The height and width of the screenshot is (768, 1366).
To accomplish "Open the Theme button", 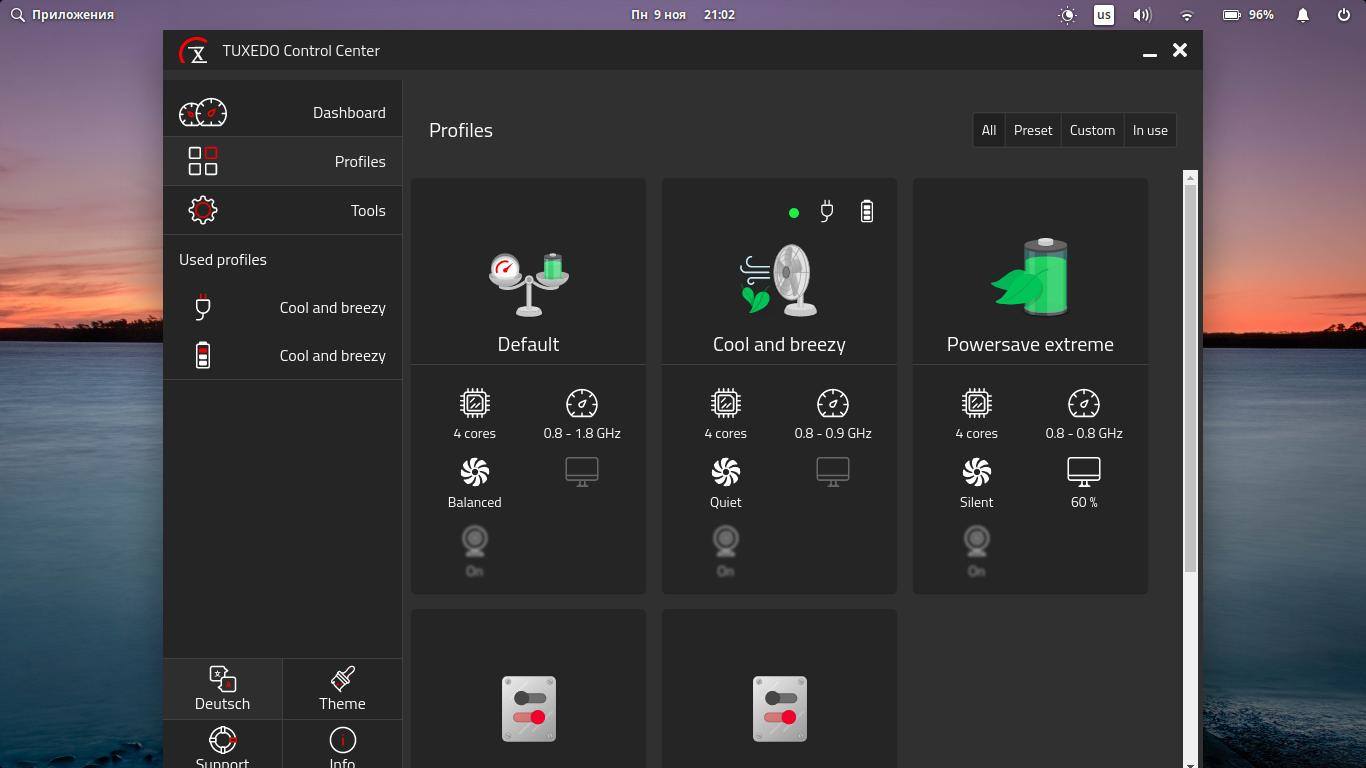I will (342, 689).
